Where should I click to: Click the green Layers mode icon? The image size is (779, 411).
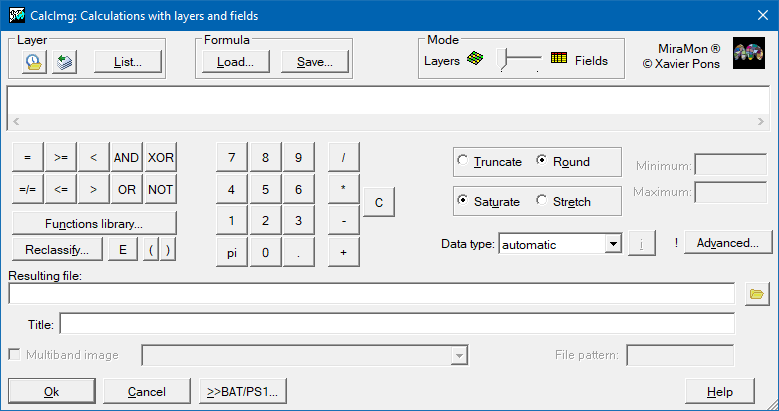(x=476, y=60)
